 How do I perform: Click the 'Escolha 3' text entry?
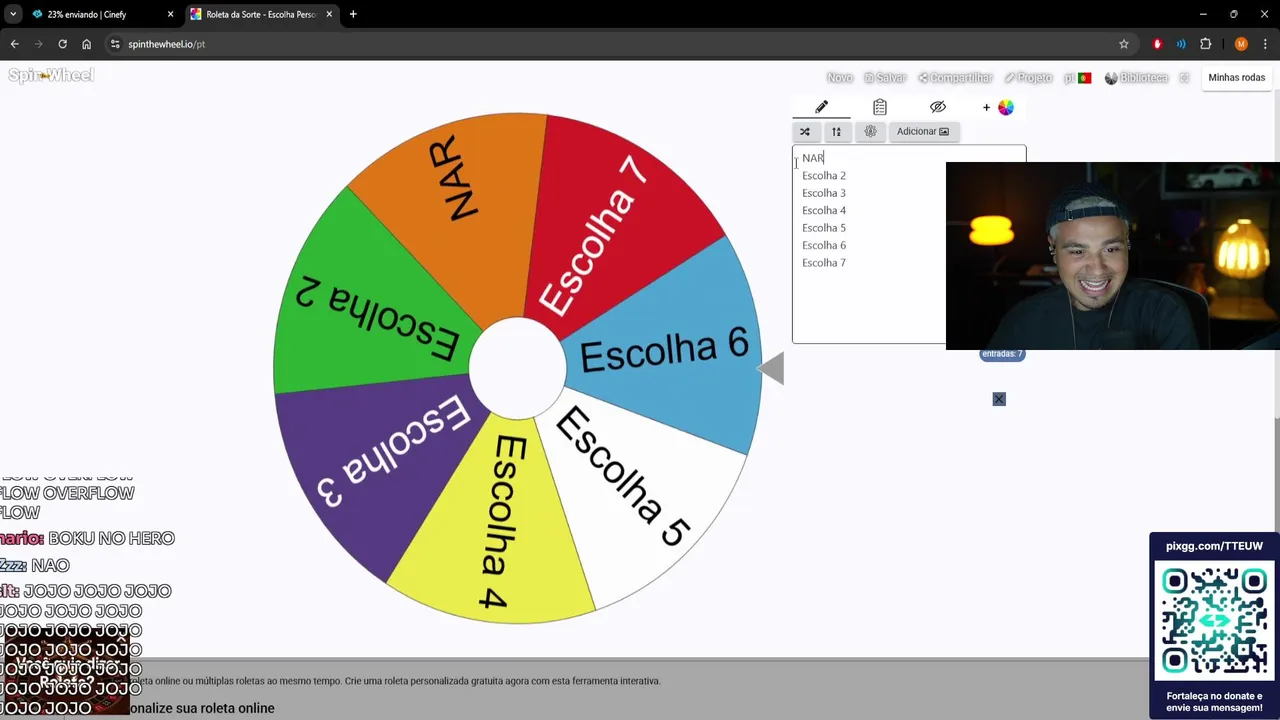click(824, 193)
